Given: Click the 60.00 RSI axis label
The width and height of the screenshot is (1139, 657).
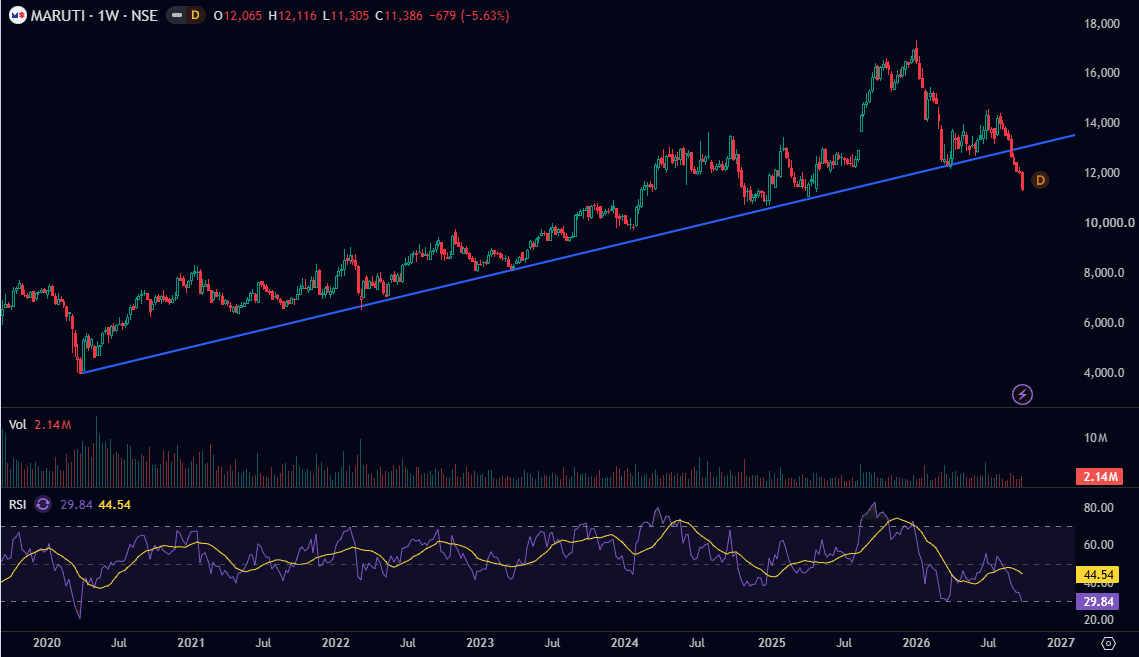Looking at the screenshot, I should 1098,545.
